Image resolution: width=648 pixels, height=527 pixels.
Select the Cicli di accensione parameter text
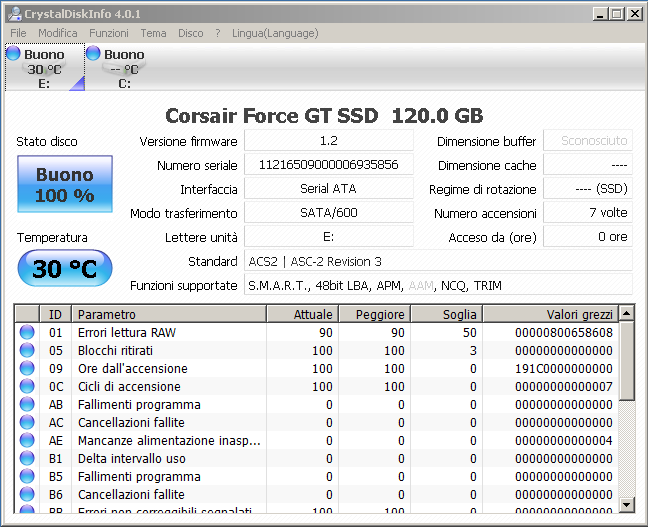point(129,386)
